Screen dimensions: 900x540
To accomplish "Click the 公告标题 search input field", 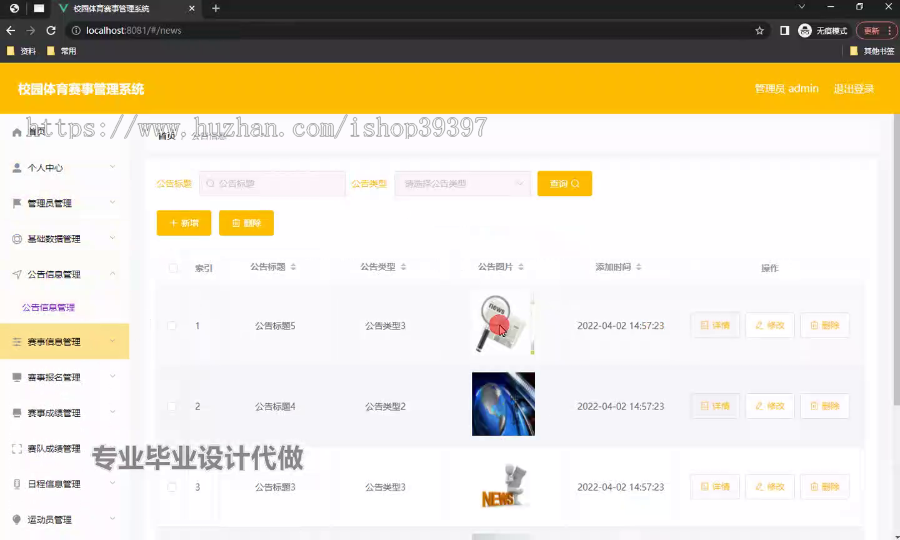I will 273,184.
